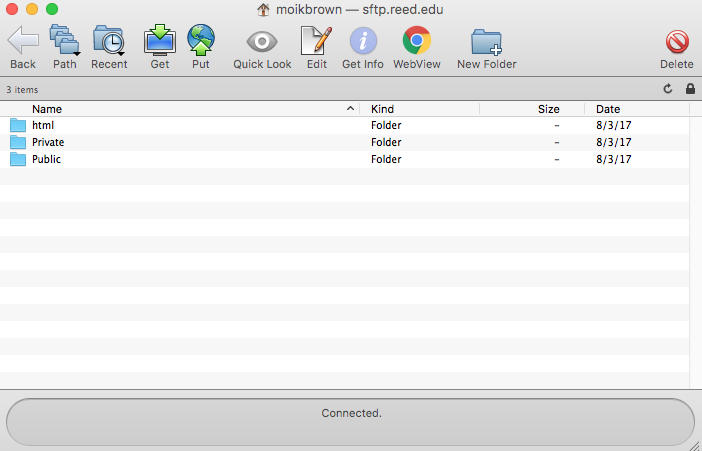Click the refresh icon in status bar
The height and width of the screenshot is (451, 702).
point(668,89)
